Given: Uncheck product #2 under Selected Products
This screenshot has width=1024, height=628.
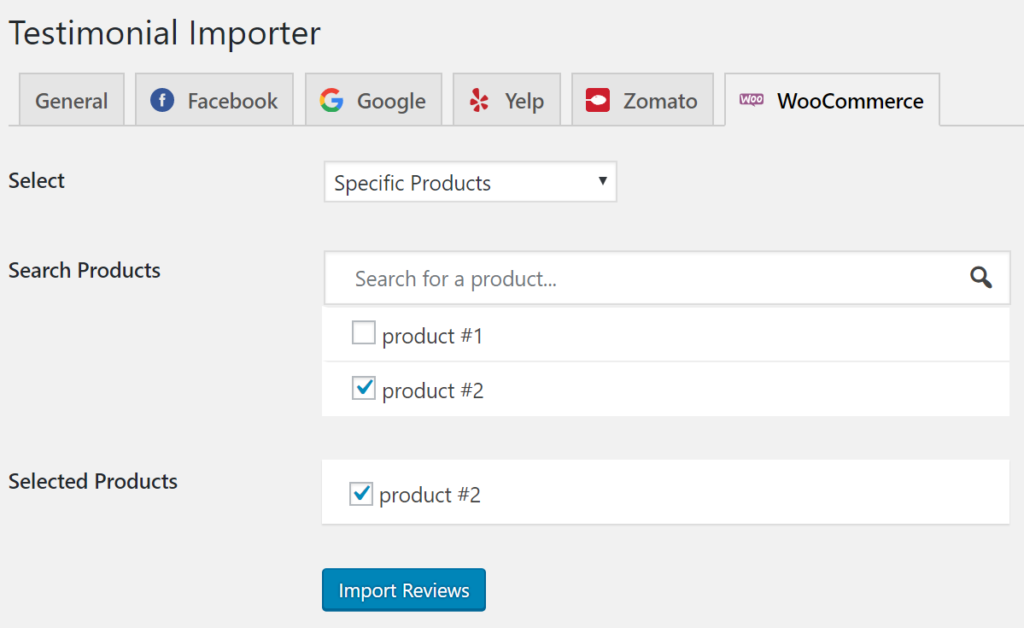Looking at the screenshot, I should coord(360,494).
